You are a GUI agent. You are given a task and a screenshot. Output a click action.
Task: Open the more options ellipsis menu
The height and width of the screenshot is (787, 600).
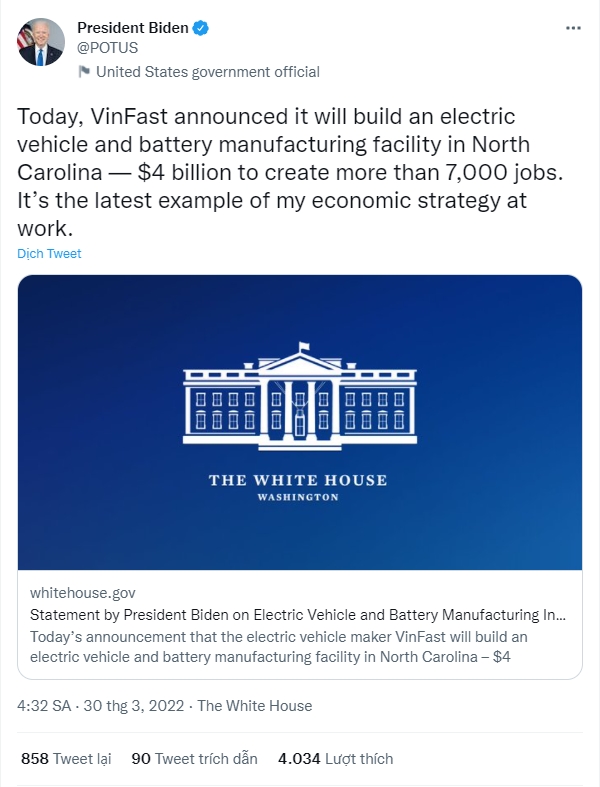pos(573,28)
